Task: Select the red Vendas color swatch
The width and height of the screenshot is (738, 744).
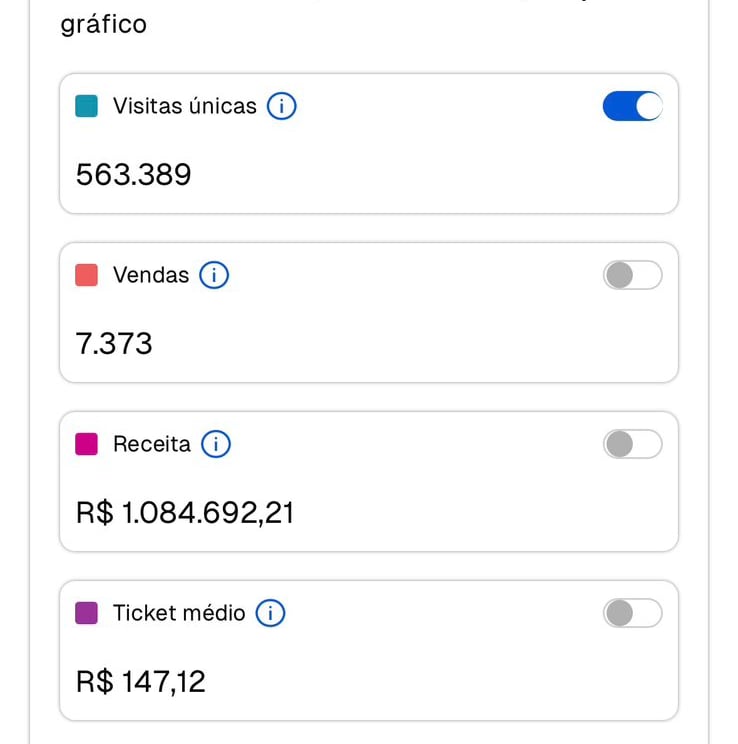Action: click(87, 275)
